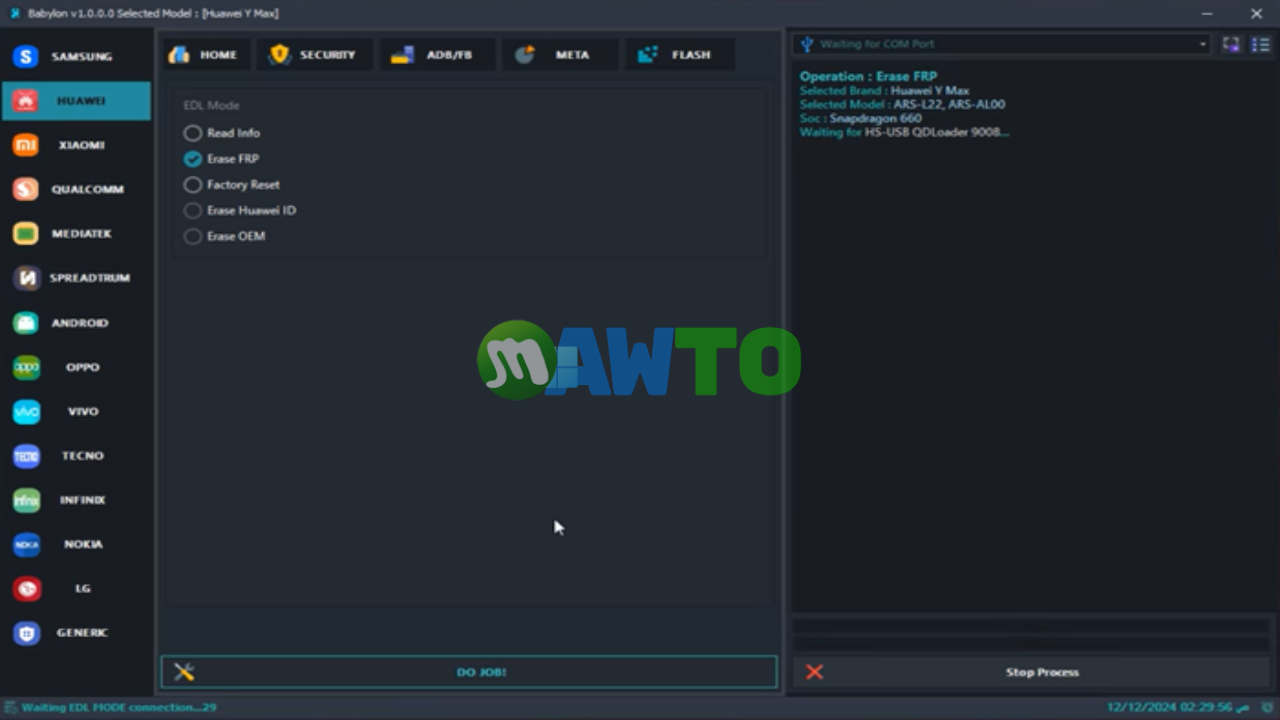The height and width of the screenshot is (720, 1280).
Task: Start the operation with DO JOB!
Action: point(469,672)
